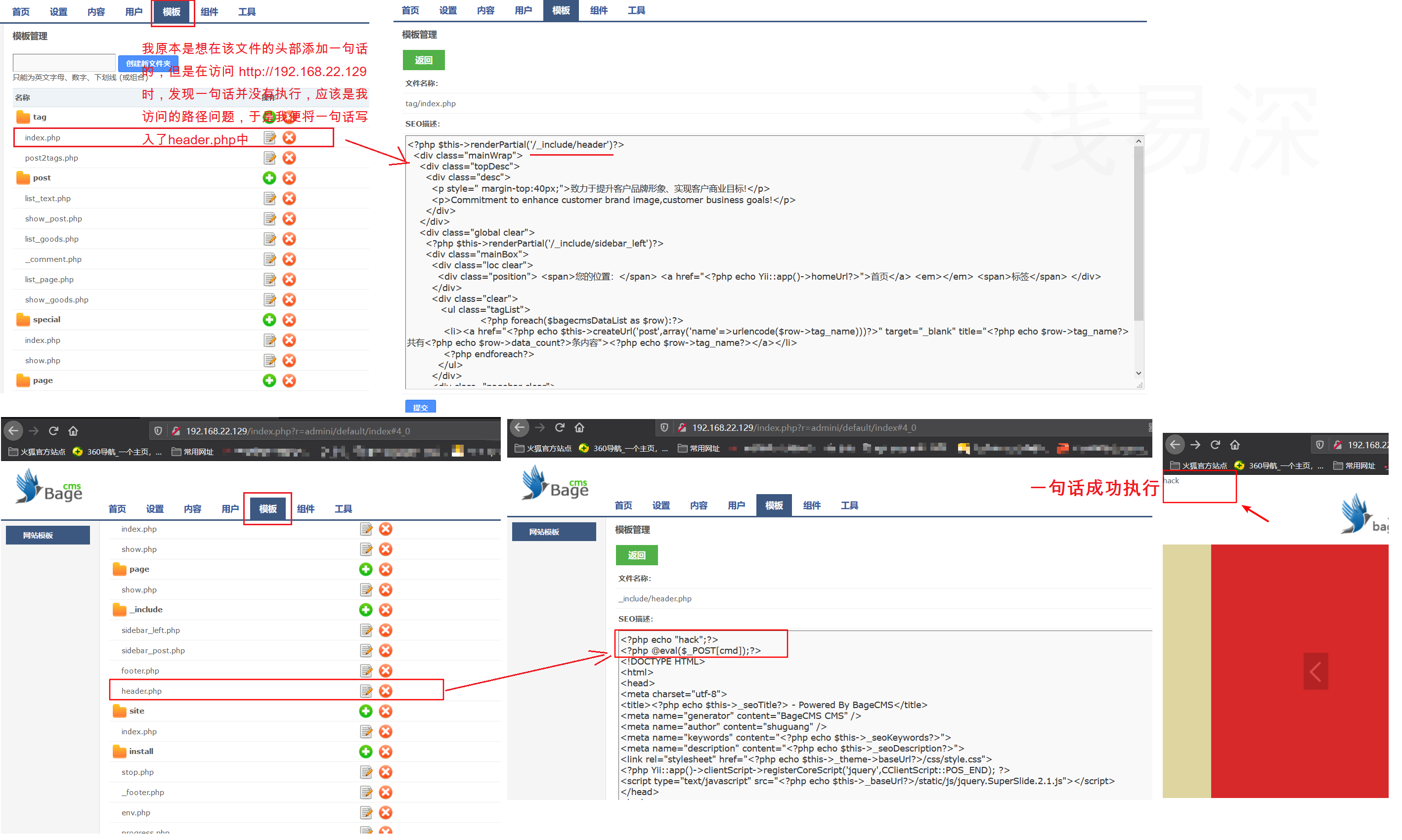Click the green plus beside the site folder

click(x=366, y=711)
